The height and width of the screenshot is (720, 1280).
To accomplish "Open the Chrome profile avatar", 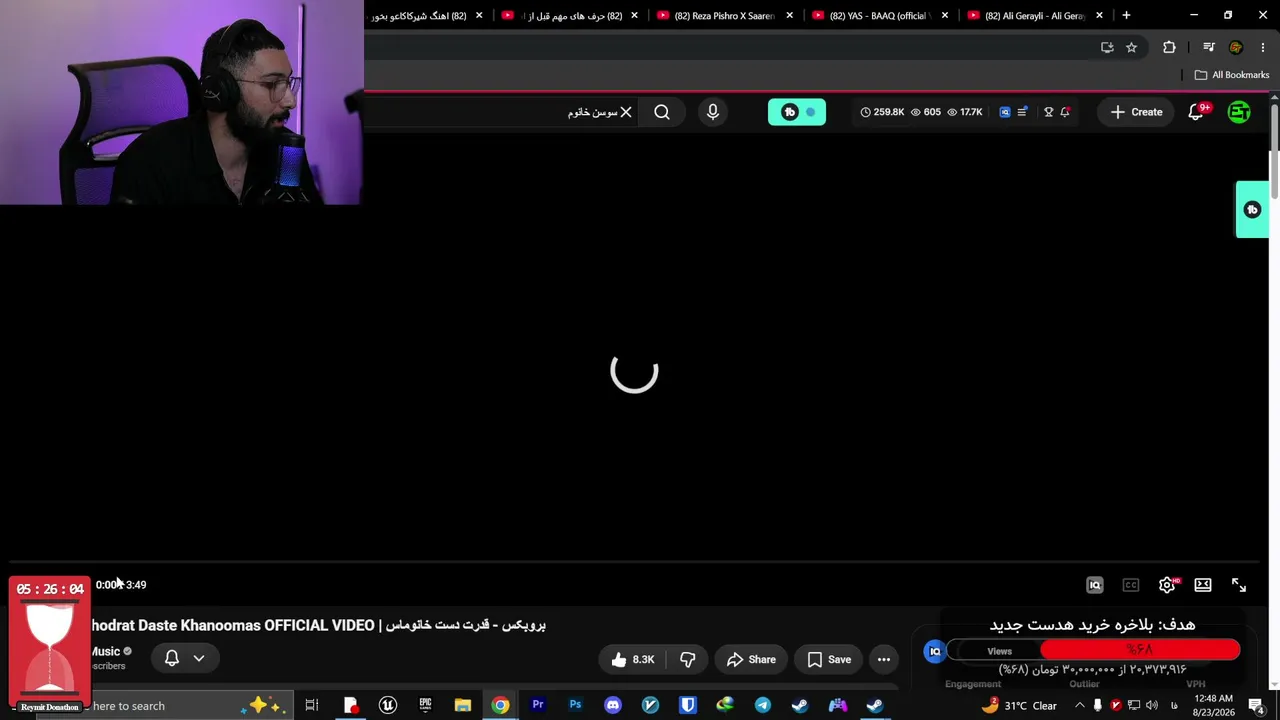I will pos(1236,47).
